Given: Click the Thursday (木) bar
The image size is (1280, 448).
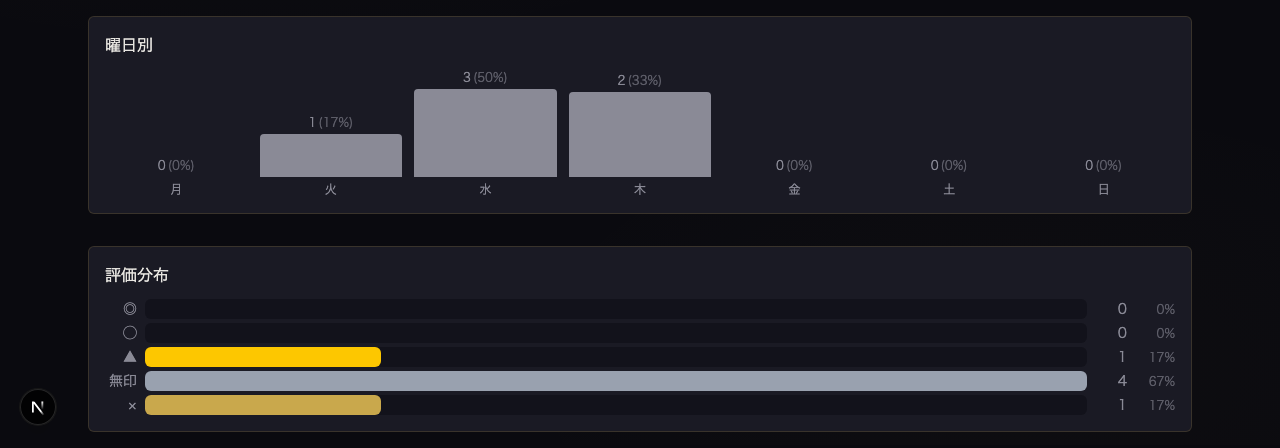Looking at the screenshot, I should 640,135.
